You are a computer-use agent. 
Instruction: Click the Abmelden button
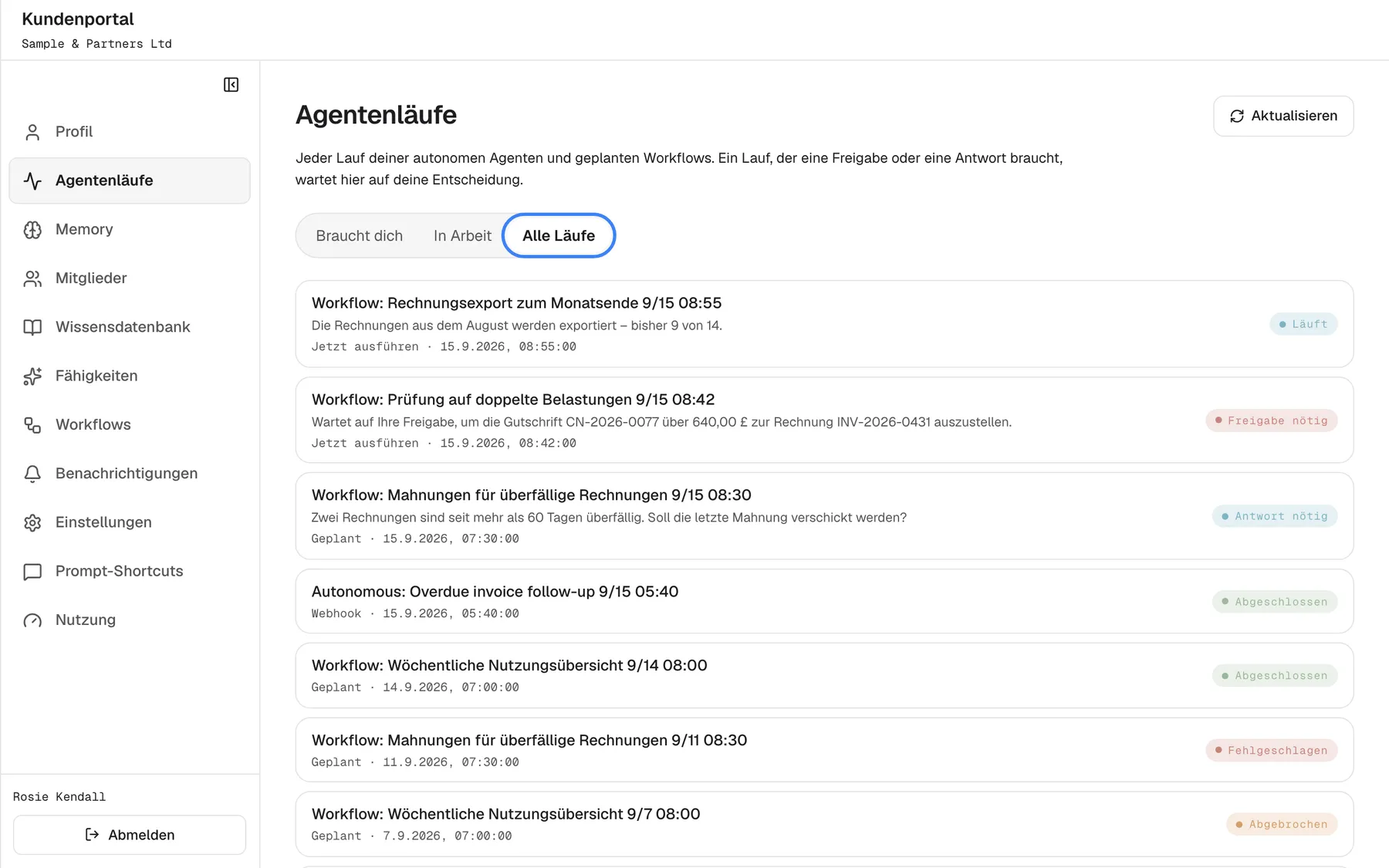(130, 835)
